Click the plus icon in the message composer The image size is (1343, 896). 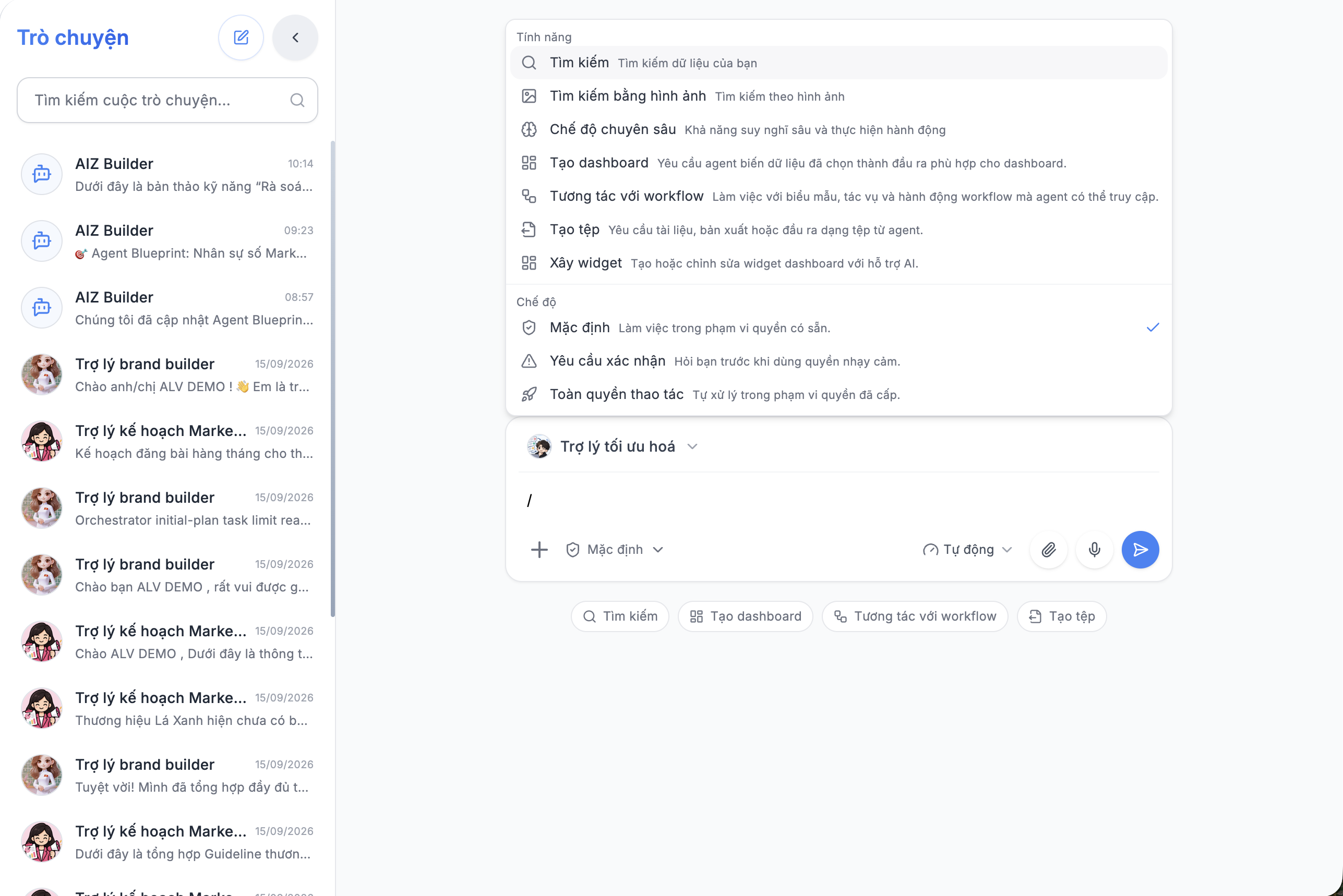[539, 550]
